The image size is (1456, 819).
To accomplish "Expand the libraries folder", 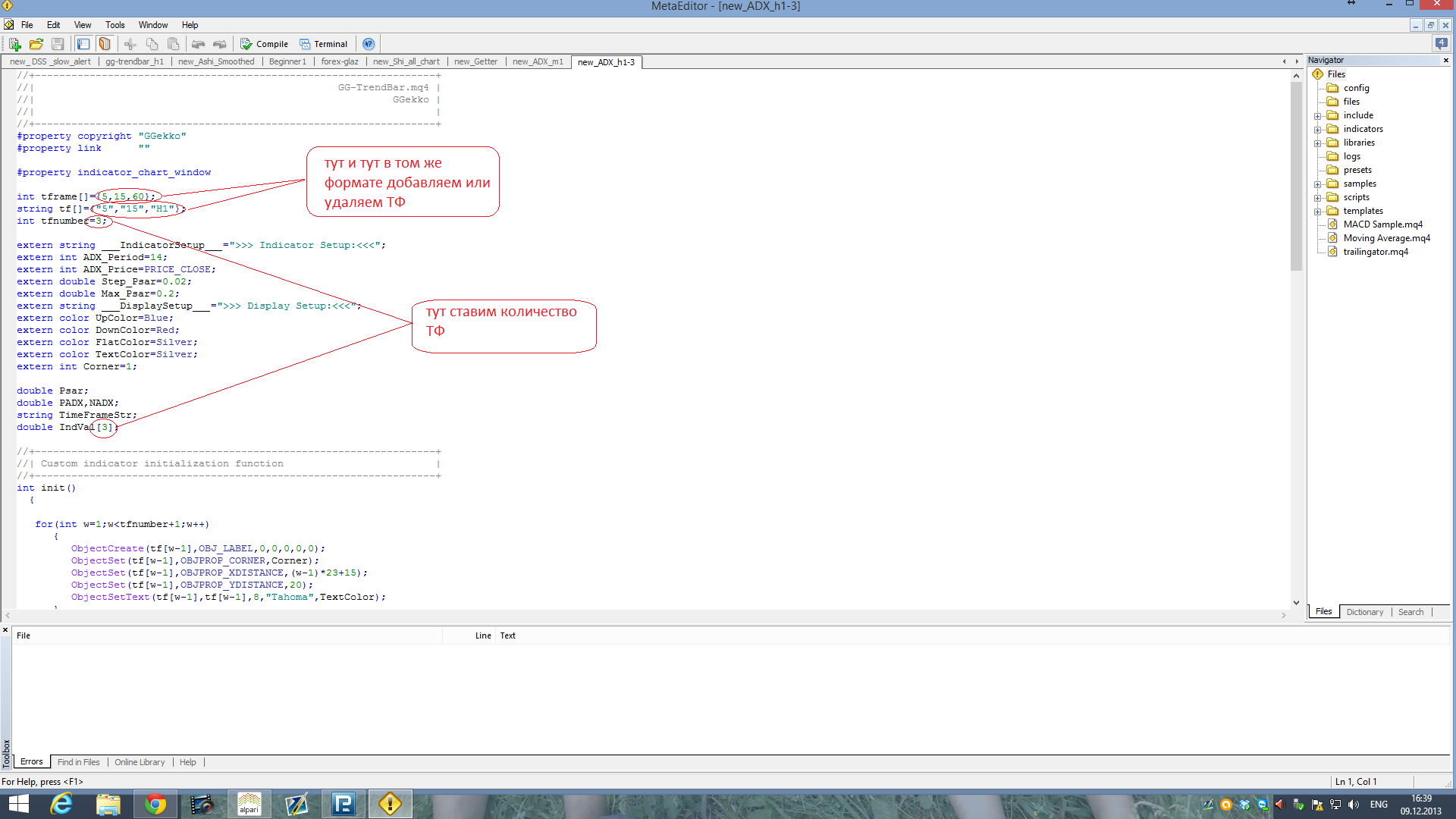I will [x=1318, y=143].
